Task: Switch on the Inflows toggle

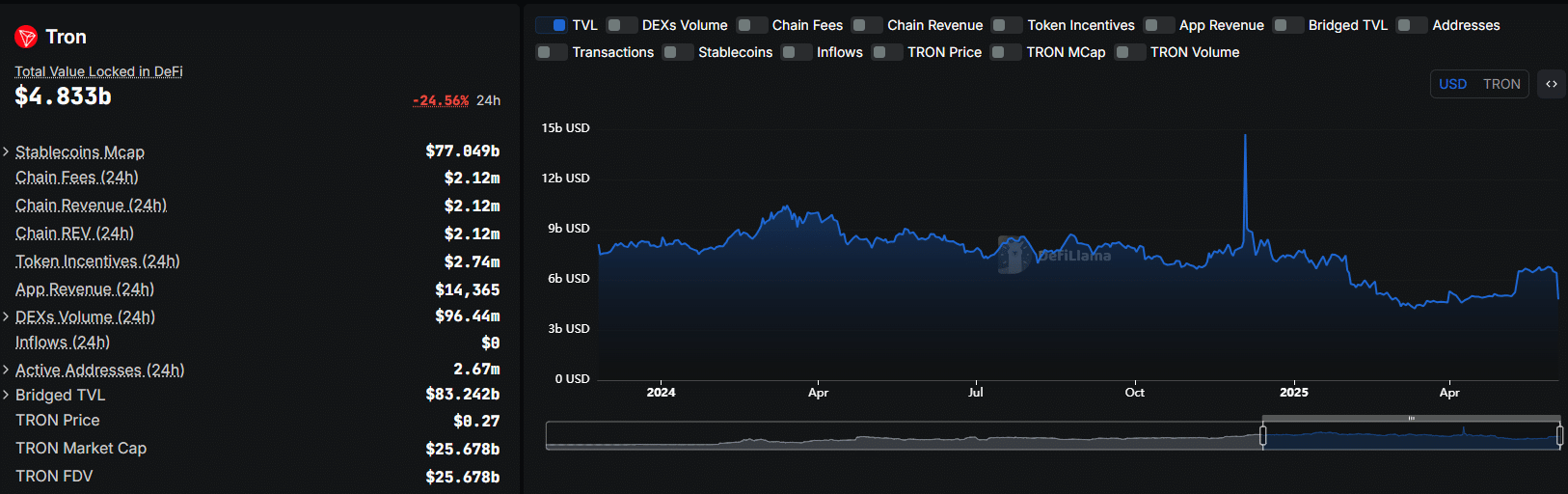Action: pyautogui.click(x=797, y=52)
